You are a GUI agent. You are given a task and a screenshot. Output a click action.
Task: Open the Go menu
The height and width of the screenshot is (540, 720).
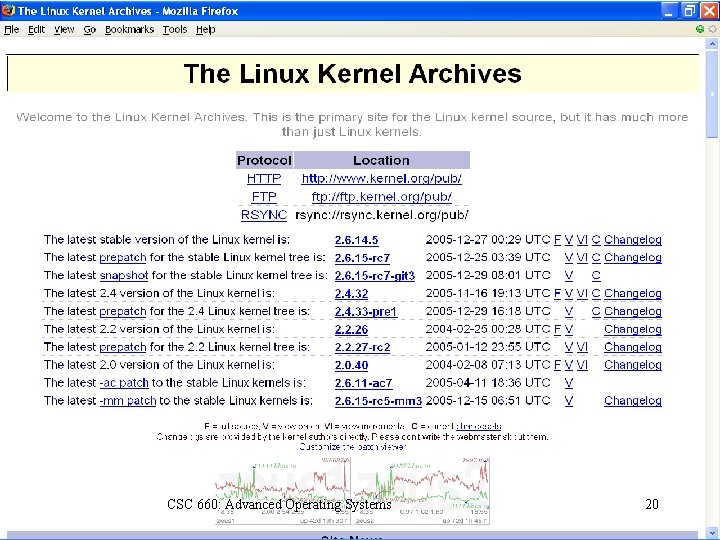tap(90, 29)
